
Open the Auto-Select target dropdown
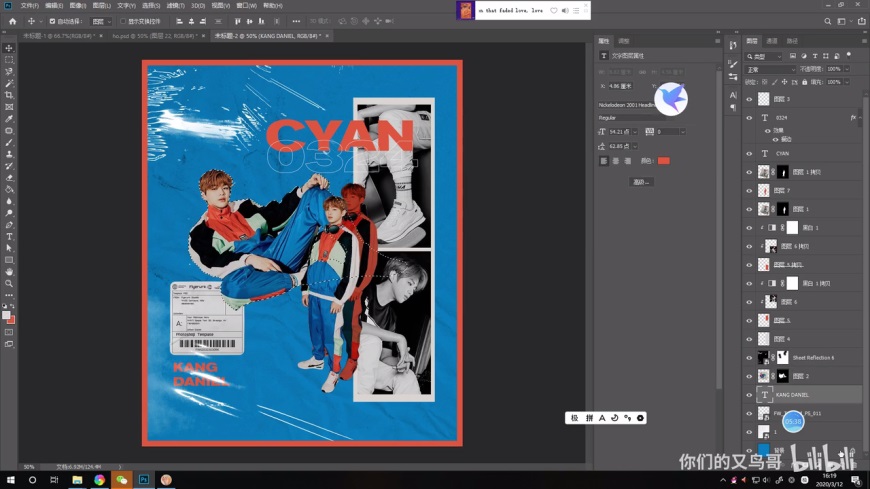coord(102,21)
